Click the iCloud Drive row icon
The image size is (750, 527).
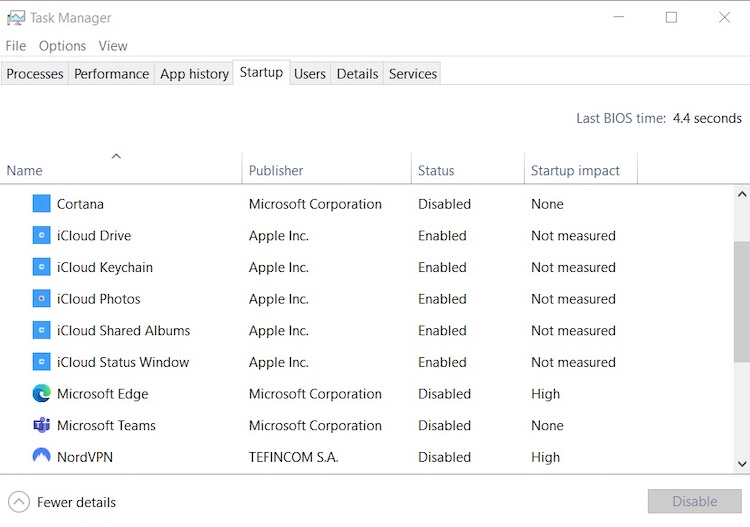(42, 235)
